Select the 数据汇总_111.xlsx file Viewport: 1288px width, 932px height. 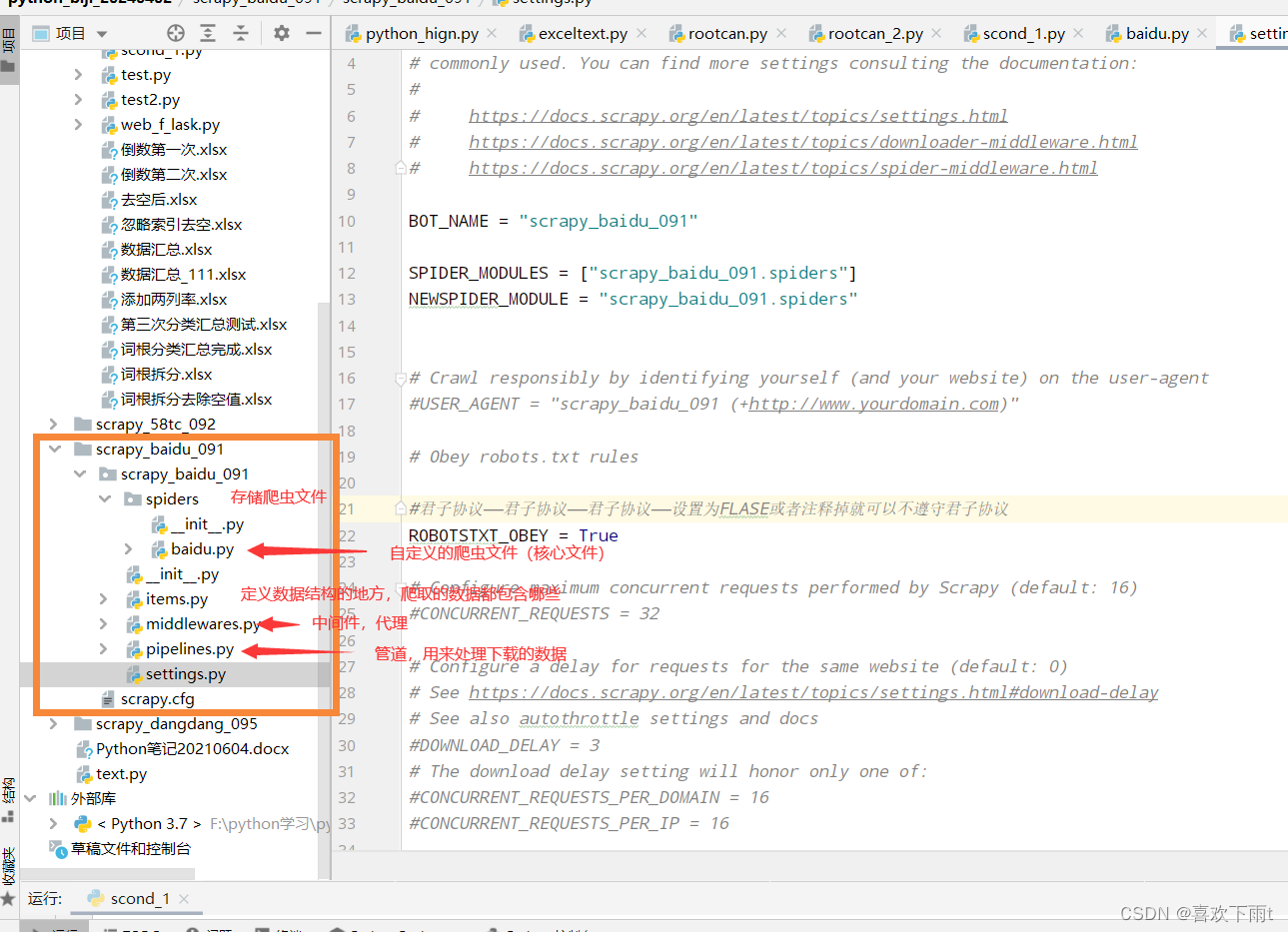[183, 274]
